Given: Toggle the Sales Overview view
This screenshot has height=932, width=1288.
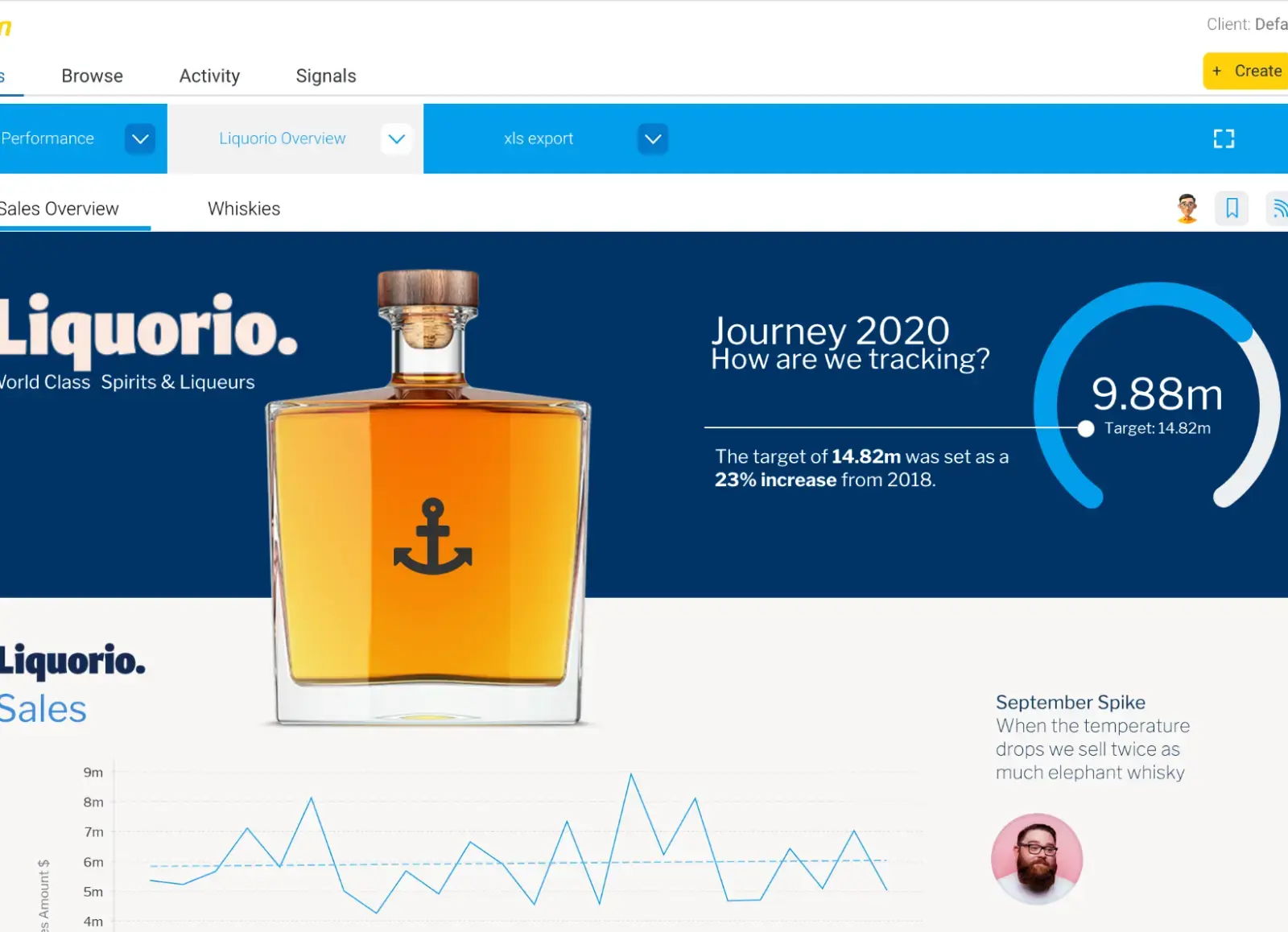Looking at the screenshot, I should click(58, 208).
